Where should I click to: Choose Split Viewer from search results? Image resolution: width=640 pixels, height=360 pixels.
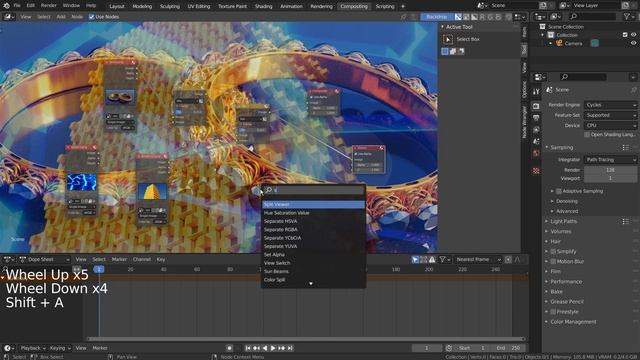313,204
